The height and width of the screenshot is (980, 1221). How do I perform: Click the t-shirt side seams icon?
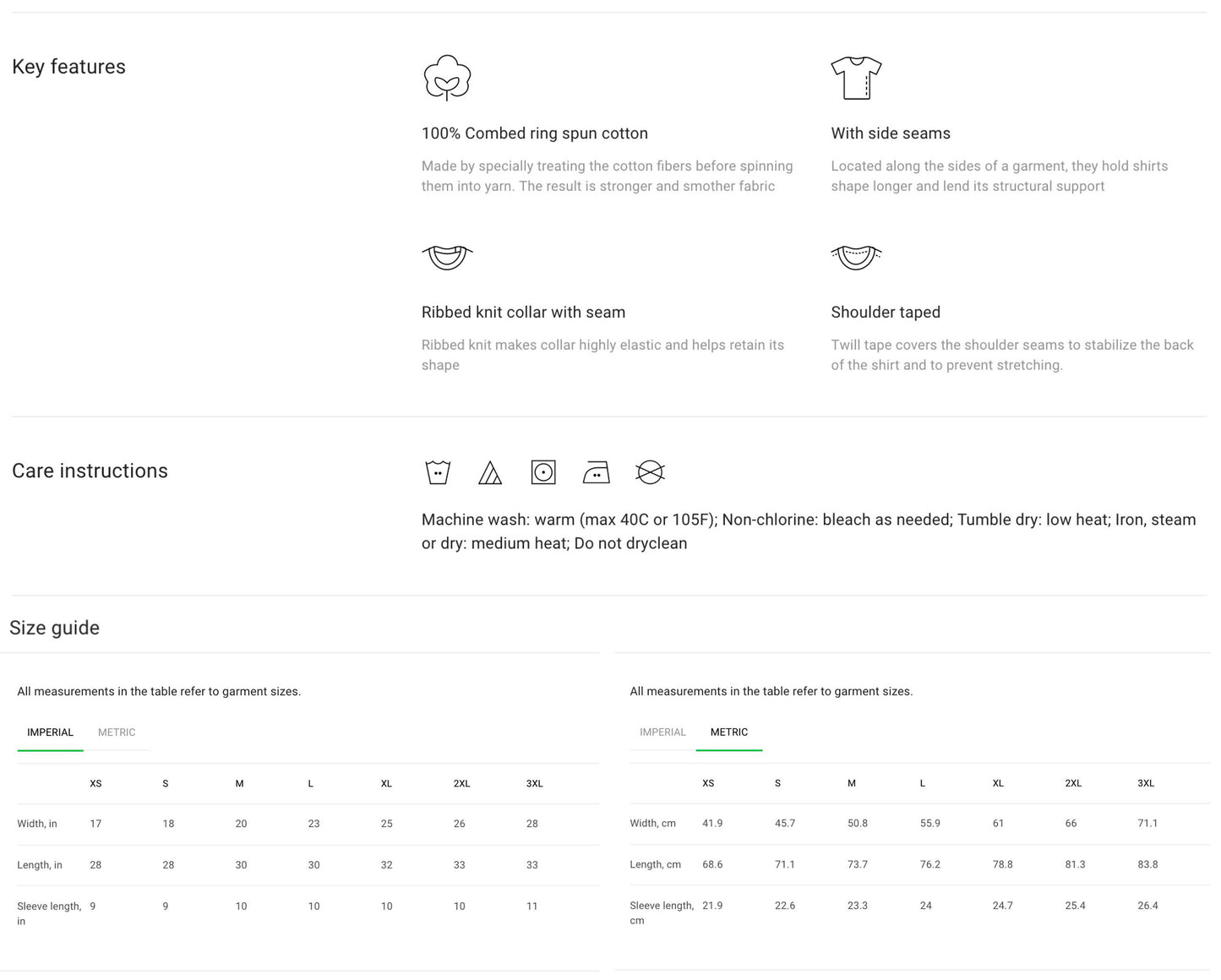(x=856, y=78)
